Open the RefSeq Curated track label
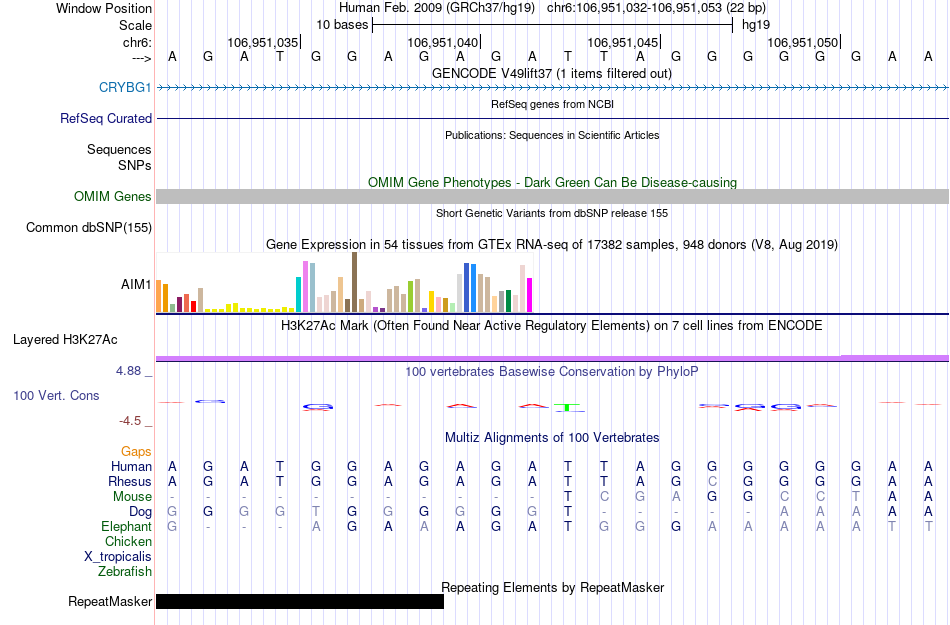The width and height of the screenshot is (950, 625). coord(105,118)
